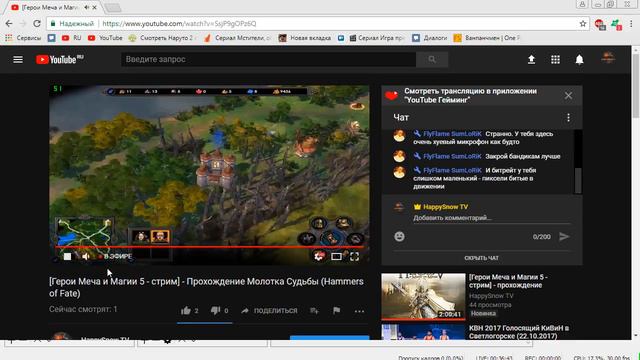Viewport: 640px width, 360px height.
Task: Close the YouTube Gaming app banner
Action: [568, 96]
